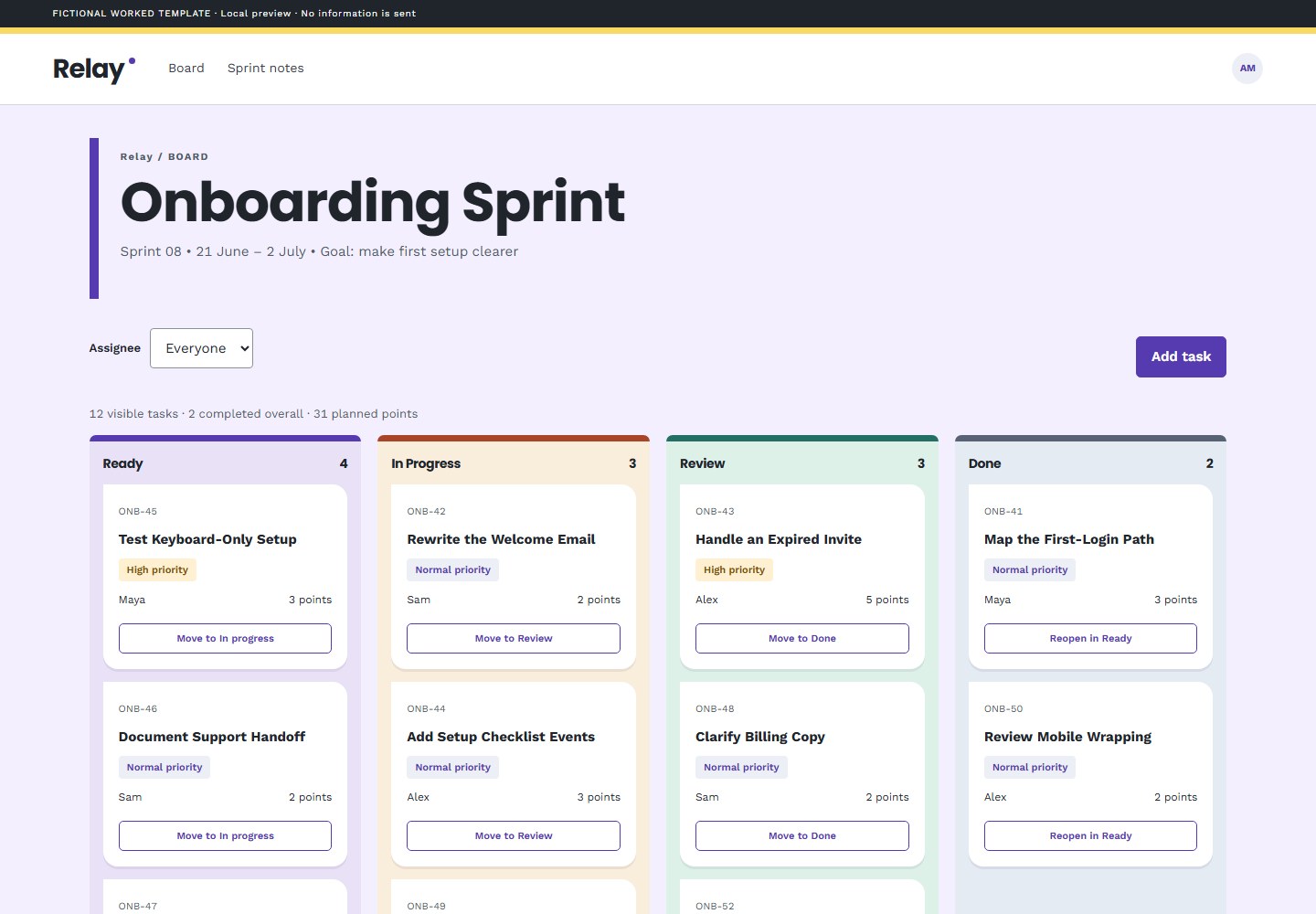Screen dimensions: 1316x914
Task: Select the "Map the First-Login Path" title
Action: point(1069,539)
